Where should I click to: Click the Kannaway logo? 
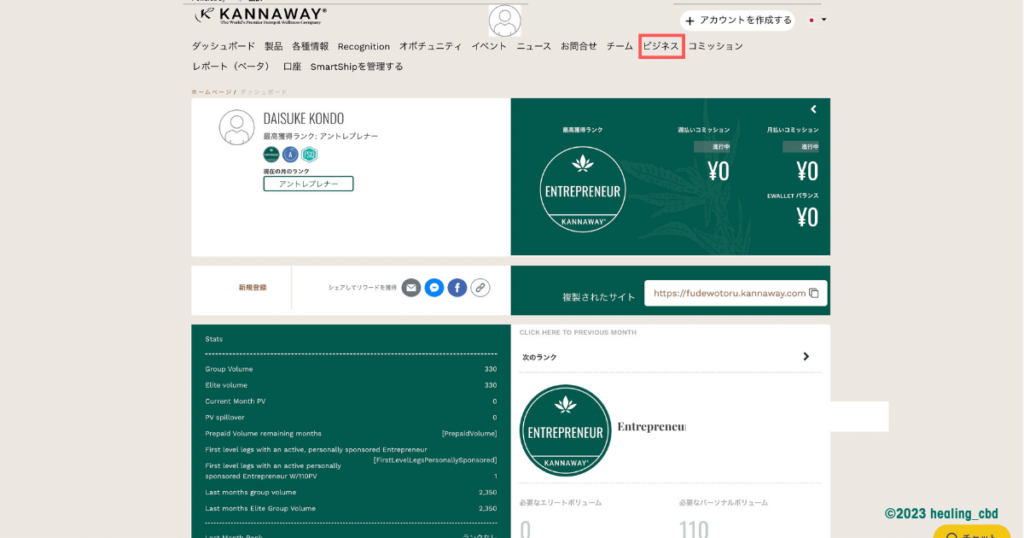click(260, 16)
